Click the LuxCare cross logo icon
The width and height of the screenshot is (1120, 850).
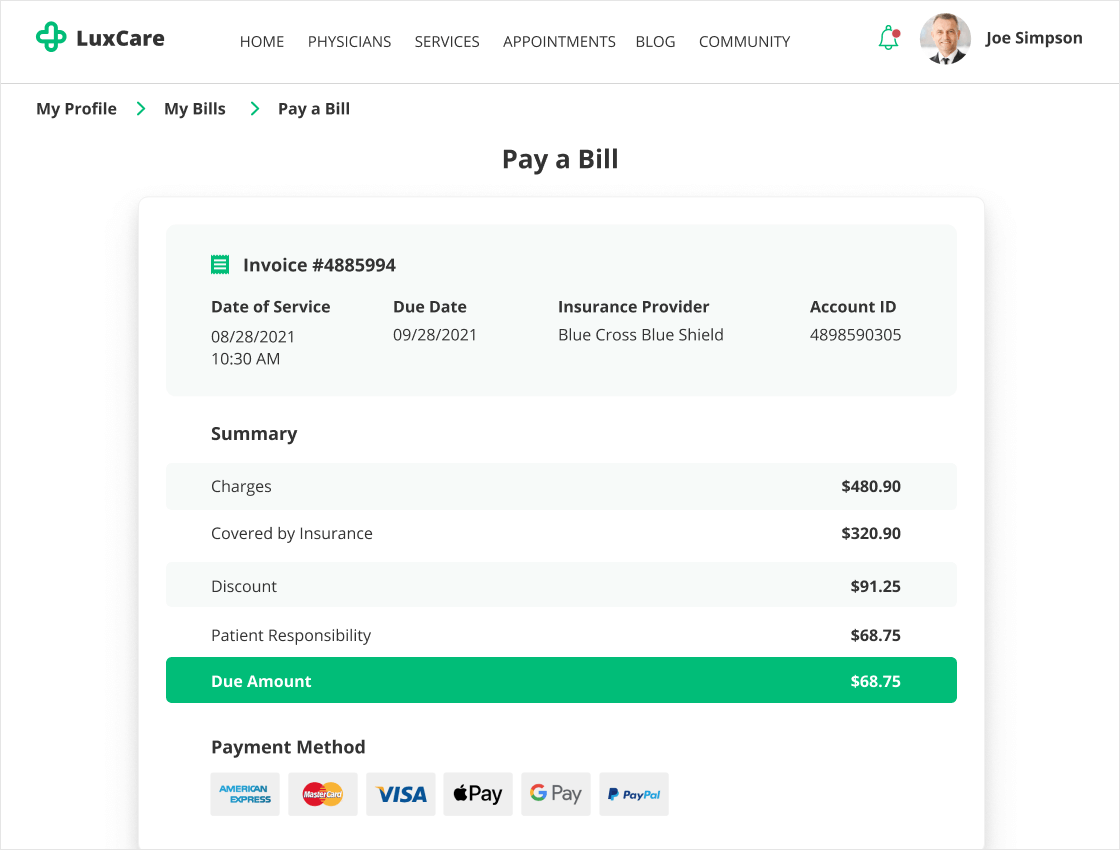[x=51, y=38]
